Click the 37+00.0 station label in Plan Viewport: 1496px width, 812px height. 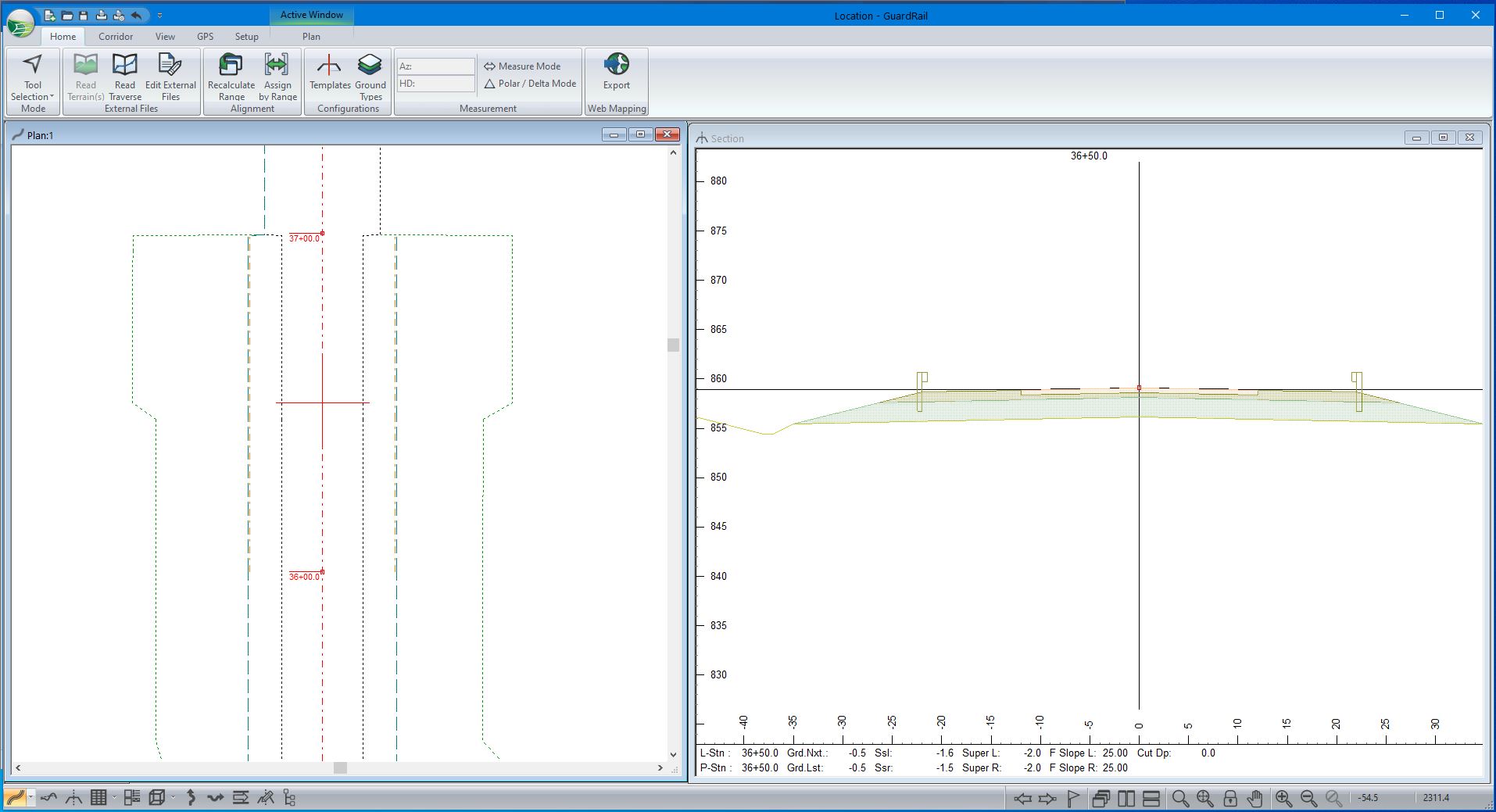(x=304, y=238)
